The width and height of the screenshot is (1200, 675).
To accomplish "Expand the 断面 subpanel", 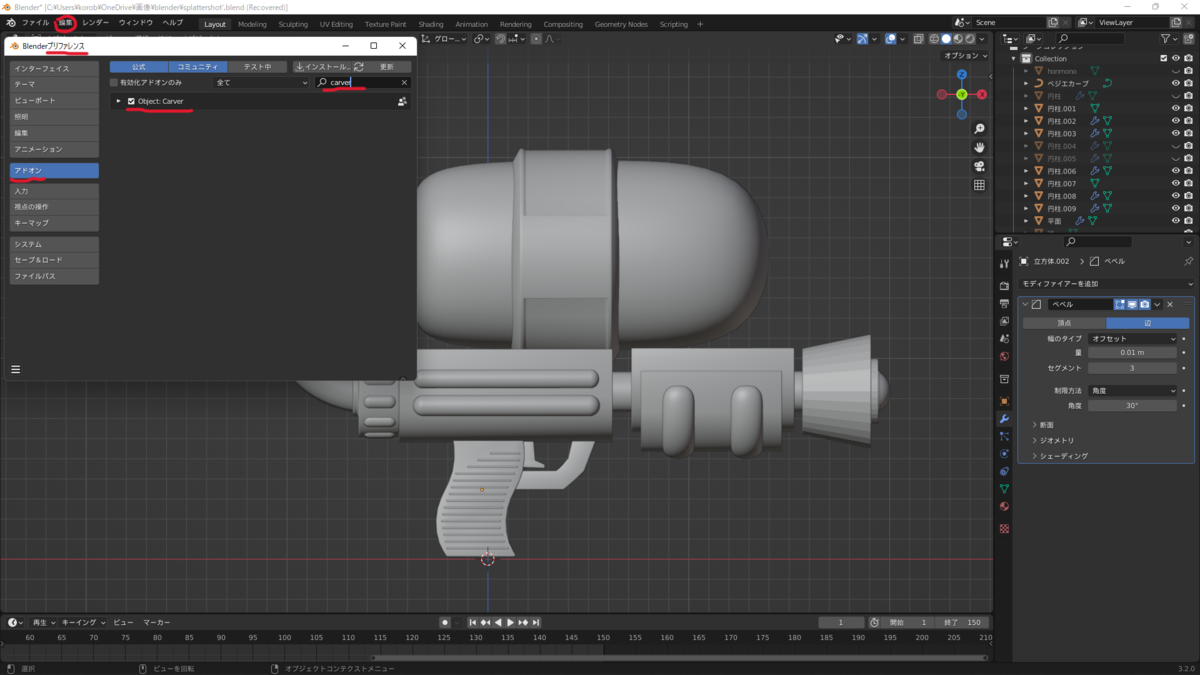I will tap(1042, 425).
